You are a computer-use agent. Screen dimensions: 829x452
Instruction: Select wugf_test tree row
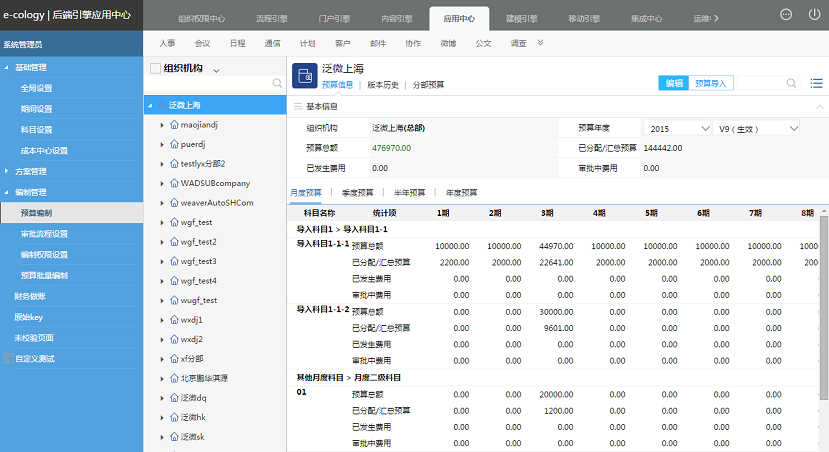[x=215, y=300]
